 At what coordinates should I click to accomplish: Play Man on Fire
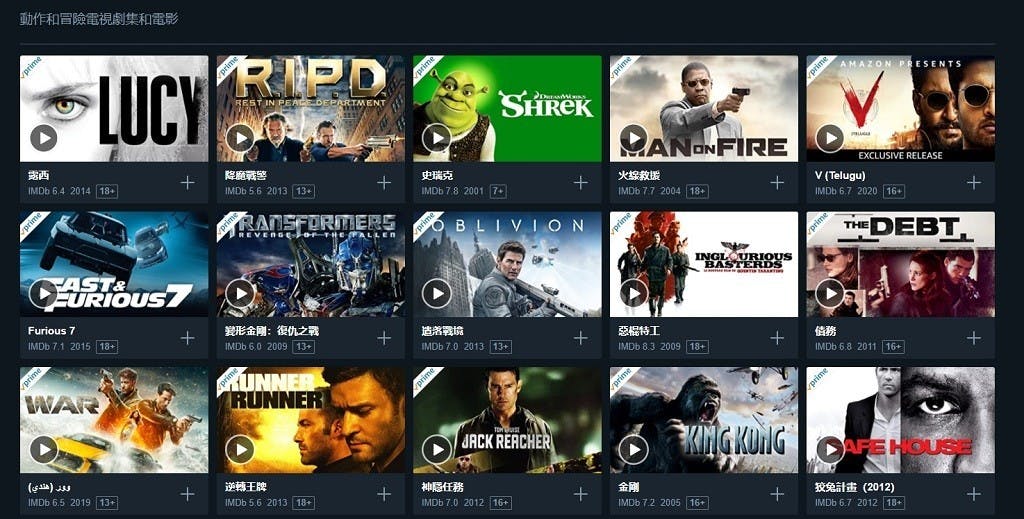pos(633,138)
